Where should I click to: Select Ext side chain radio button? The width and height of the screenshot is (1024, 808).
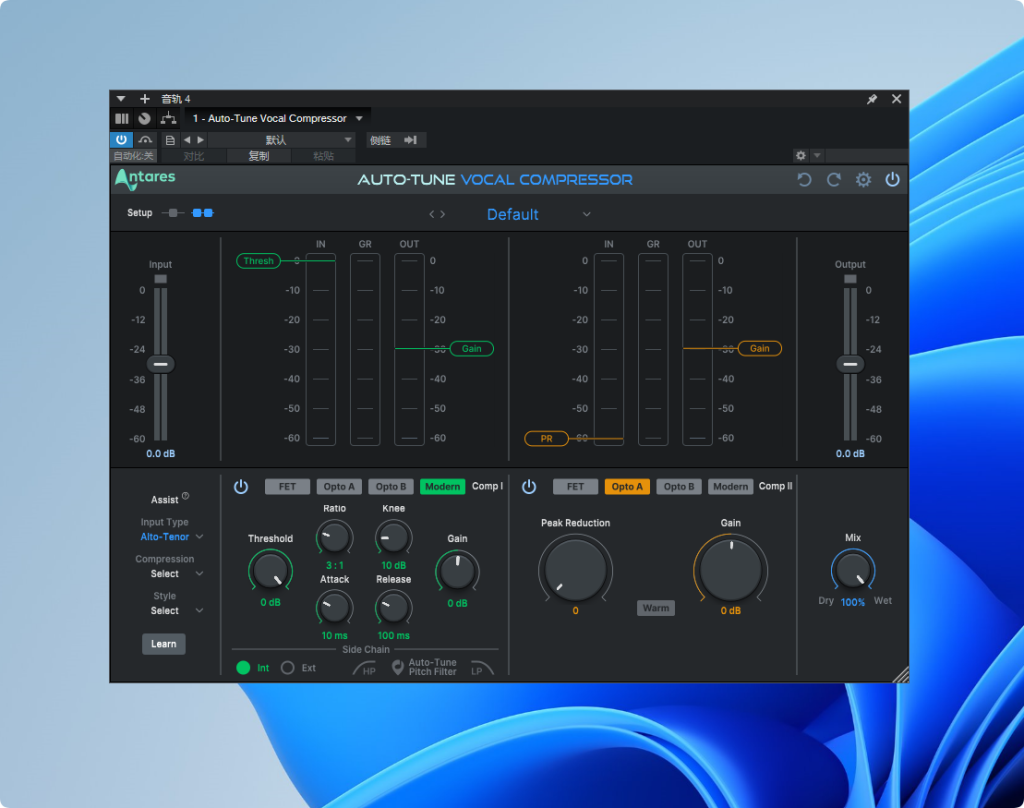(287, 668)
